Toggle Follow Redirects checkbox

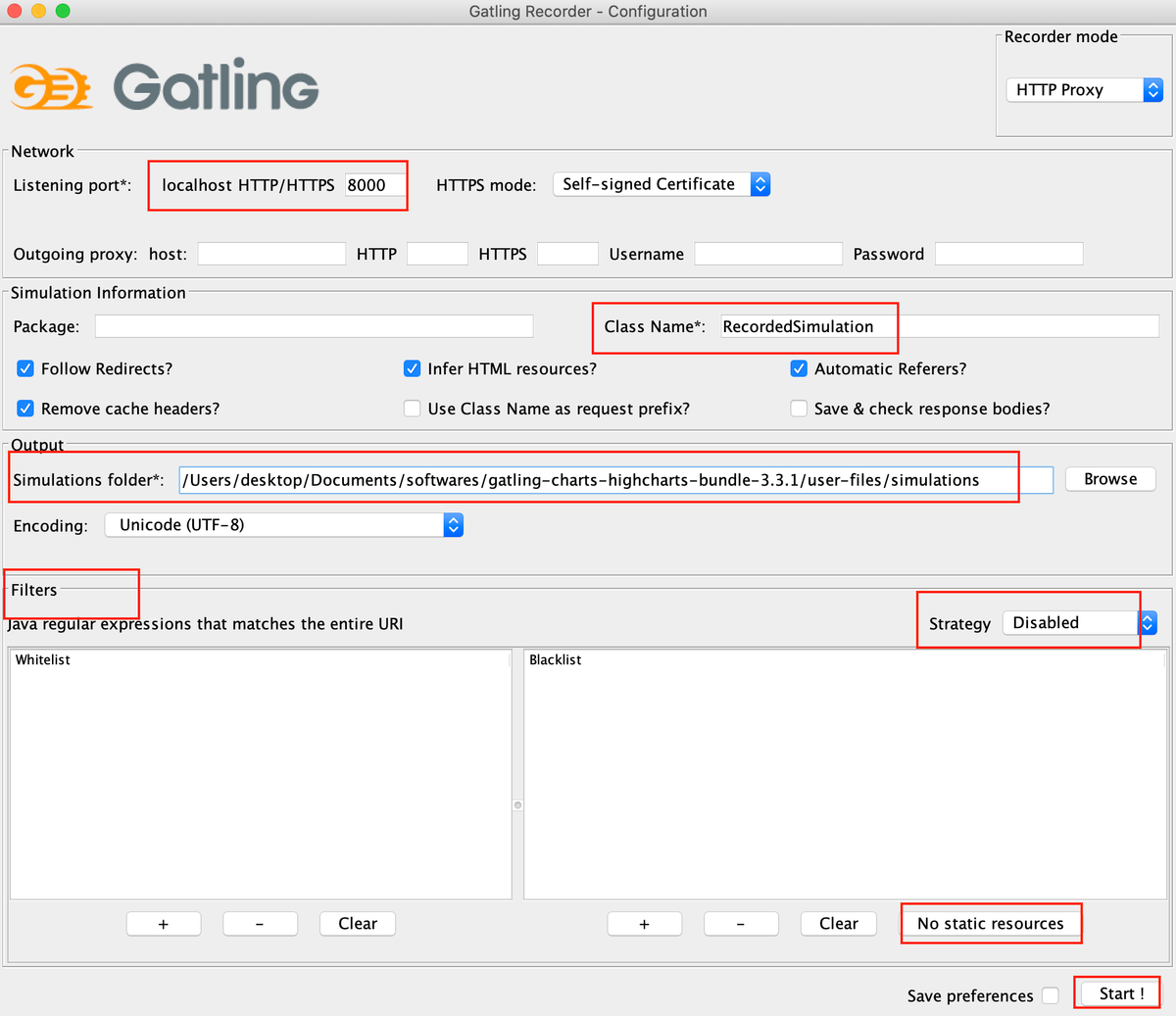pyautogui.click(x=25, y=369)
